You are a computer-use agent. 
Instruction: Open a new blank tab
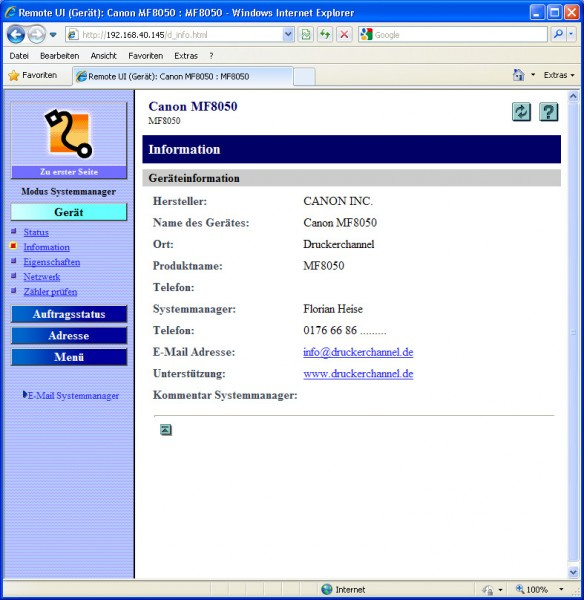[x=304, y=77]
